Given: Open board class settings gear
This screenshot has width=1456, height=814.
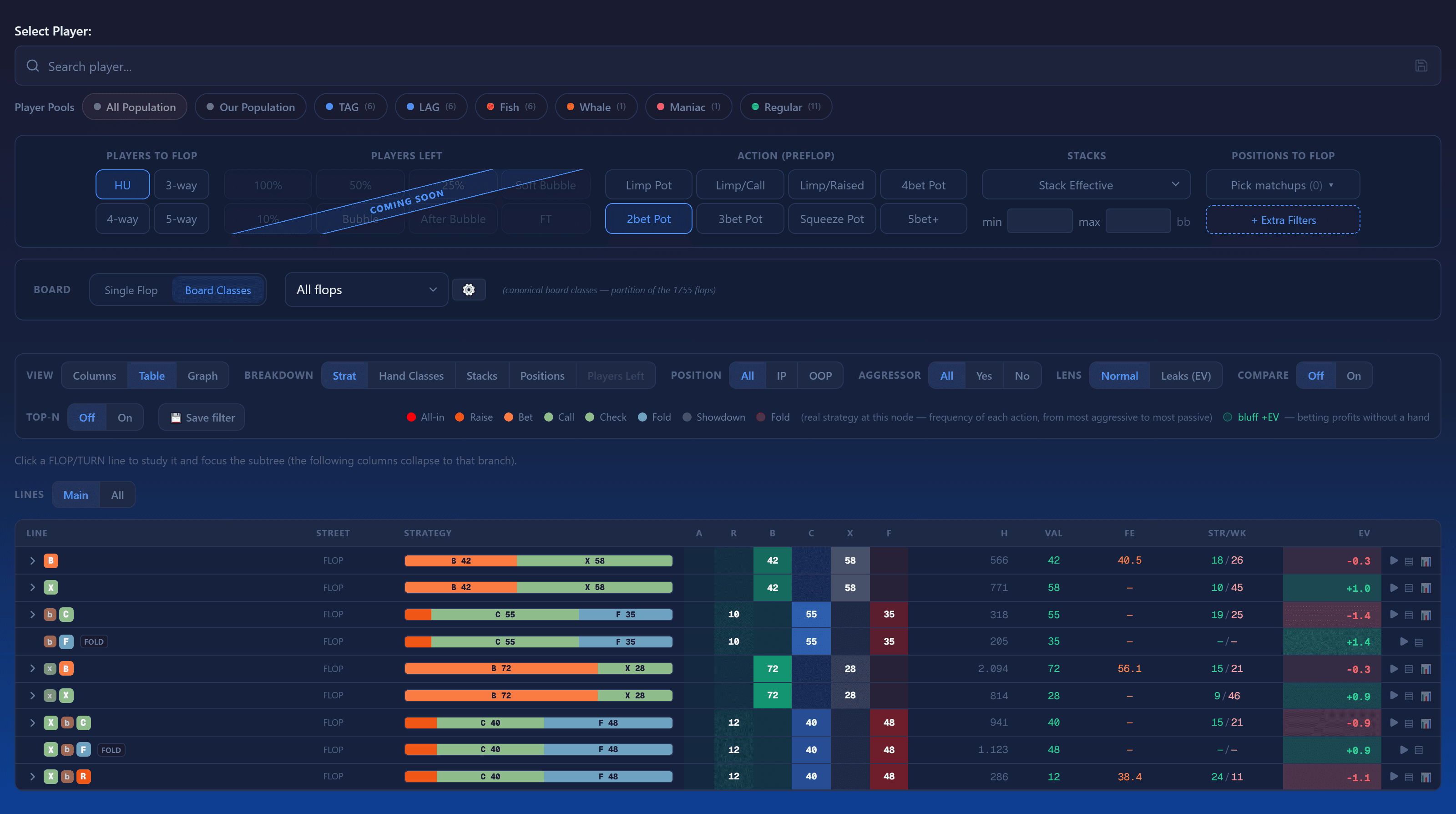Looking at the screenshot, I should click(469, 290).
